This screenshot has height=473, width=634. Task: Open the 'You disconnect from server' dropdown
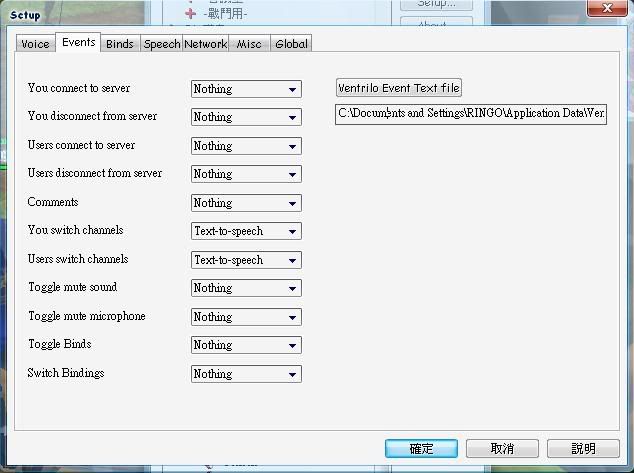coord(246,117)
